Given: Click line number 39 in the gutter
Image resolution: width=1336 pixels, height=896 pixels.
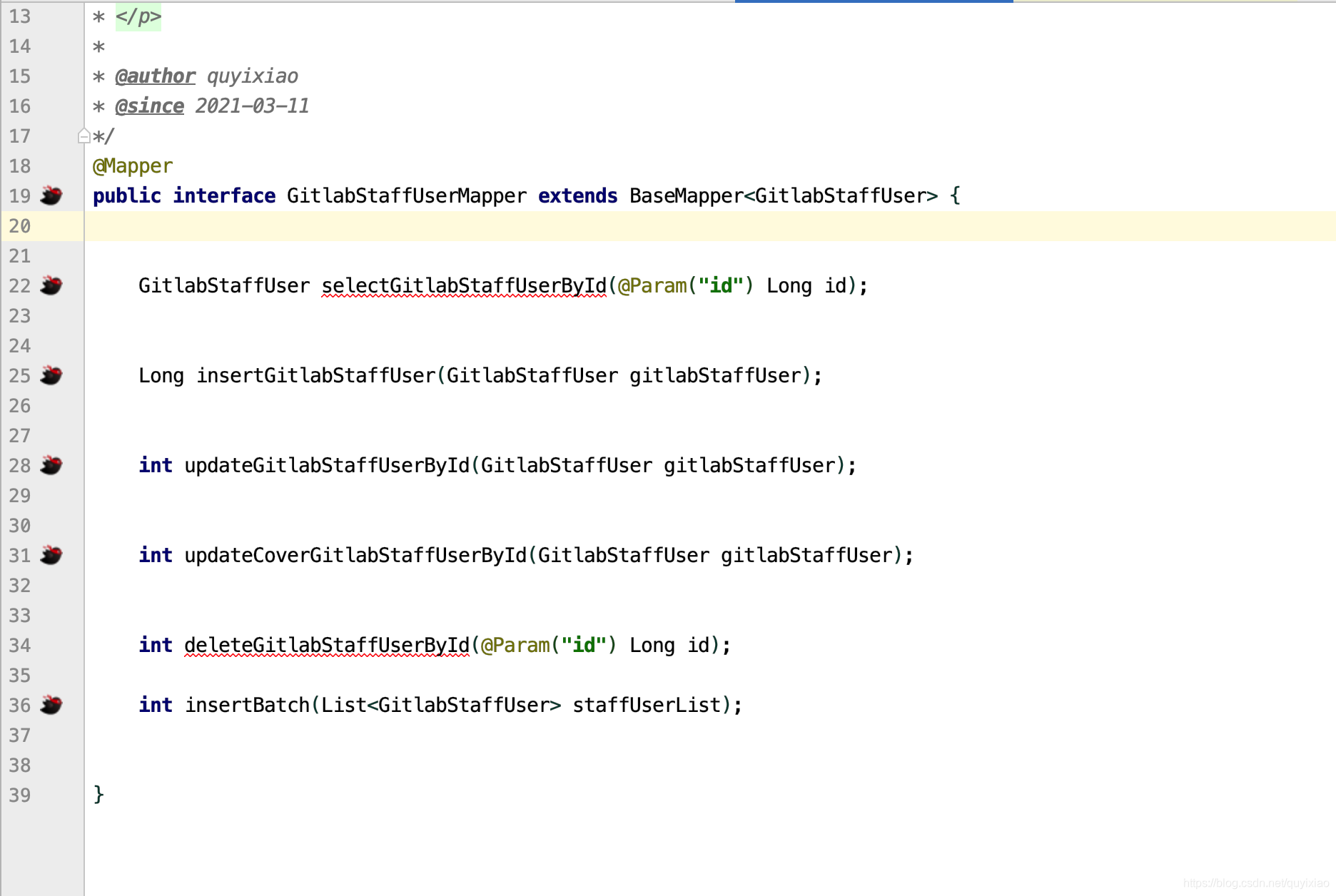Looking at the screenshot, I should [x=20, y=795].
